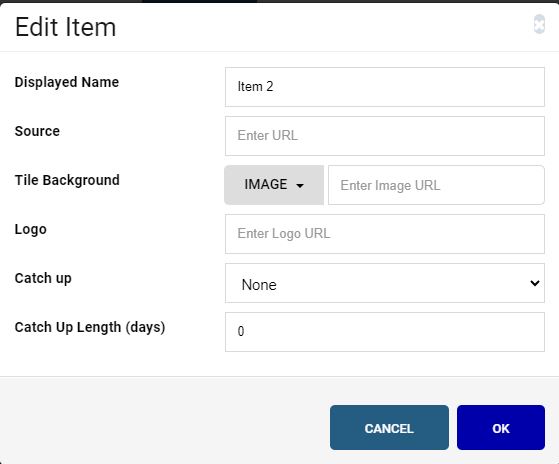Click the Source label text
Screen dimensions: 559x464
click(x=37, y=131)
